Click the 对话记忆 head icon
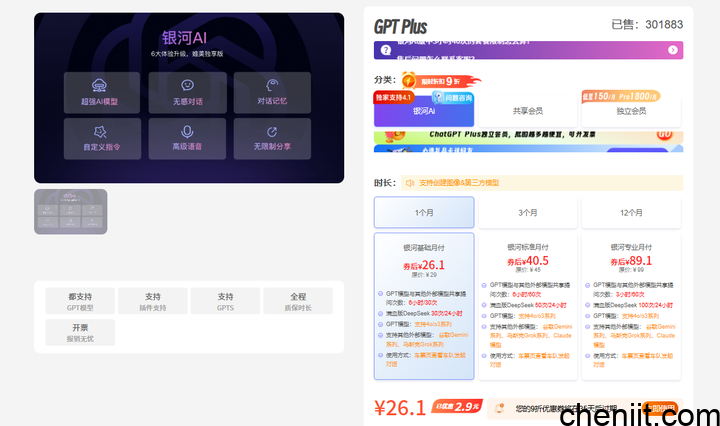Image resolution: width=720 pixels, height=426 pixels. tap(273, 84)
